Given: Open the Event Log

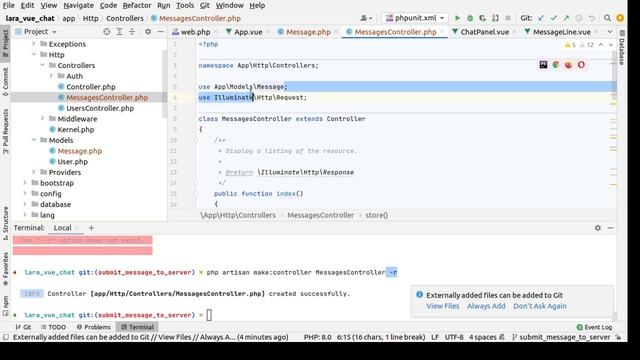Looking at the screenshot, I should coord(594,327).
